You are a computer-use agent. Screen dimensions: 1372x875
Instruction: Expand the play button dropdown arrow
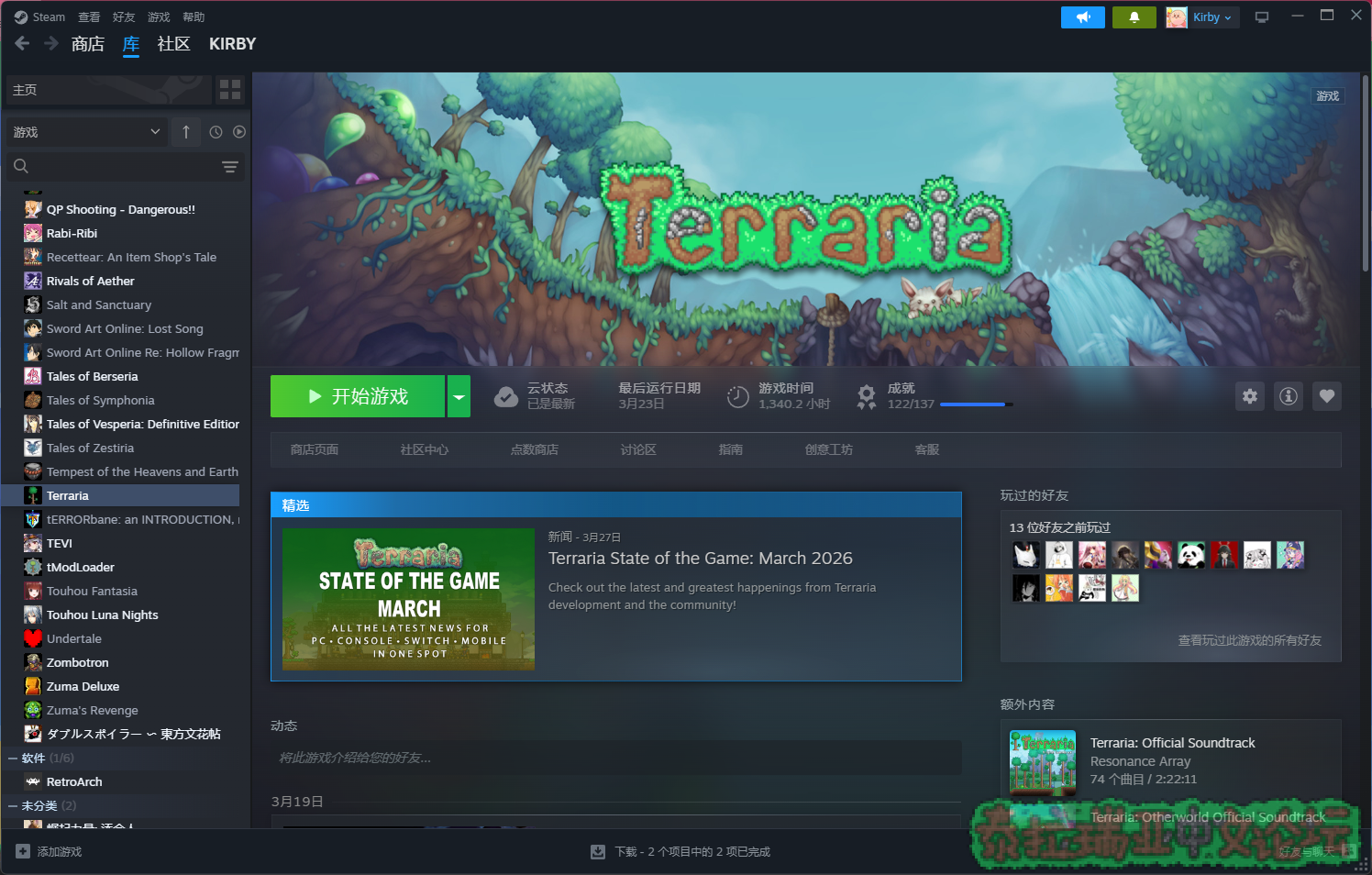click(459, 396)
